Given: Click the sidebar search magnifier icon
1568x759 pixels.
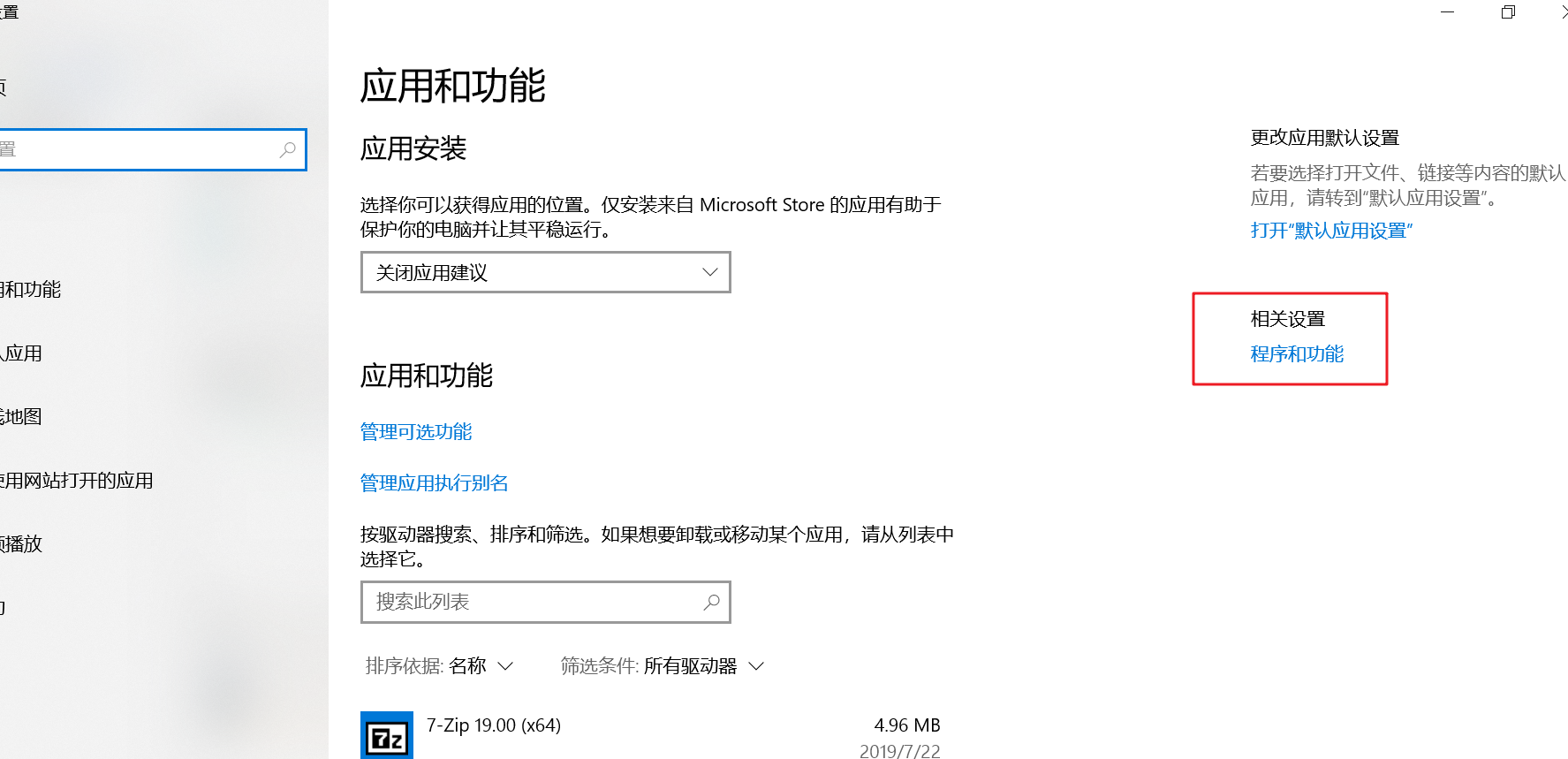Looking at the screenshot, I should point(287,149).
